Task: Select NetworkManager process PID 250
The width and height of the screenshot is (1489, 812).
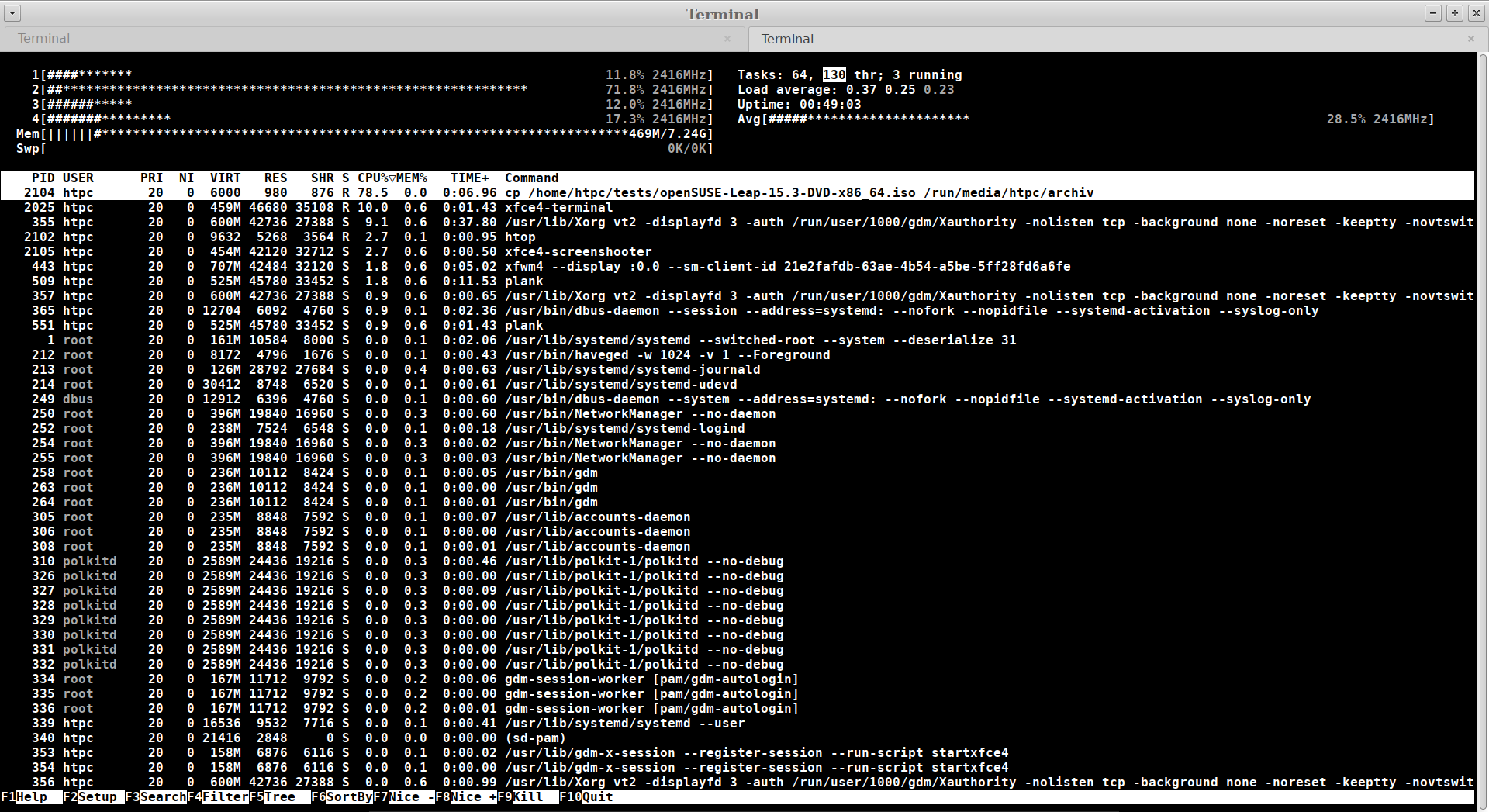Action: tap(737, 413)
